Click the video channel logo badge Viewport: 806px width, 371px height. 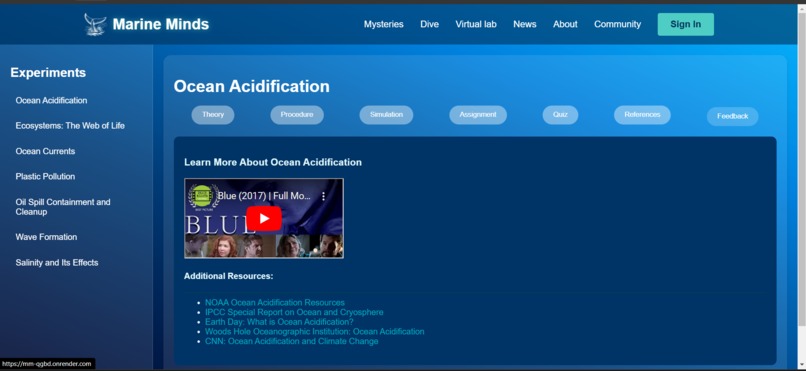tap(203, 197)
